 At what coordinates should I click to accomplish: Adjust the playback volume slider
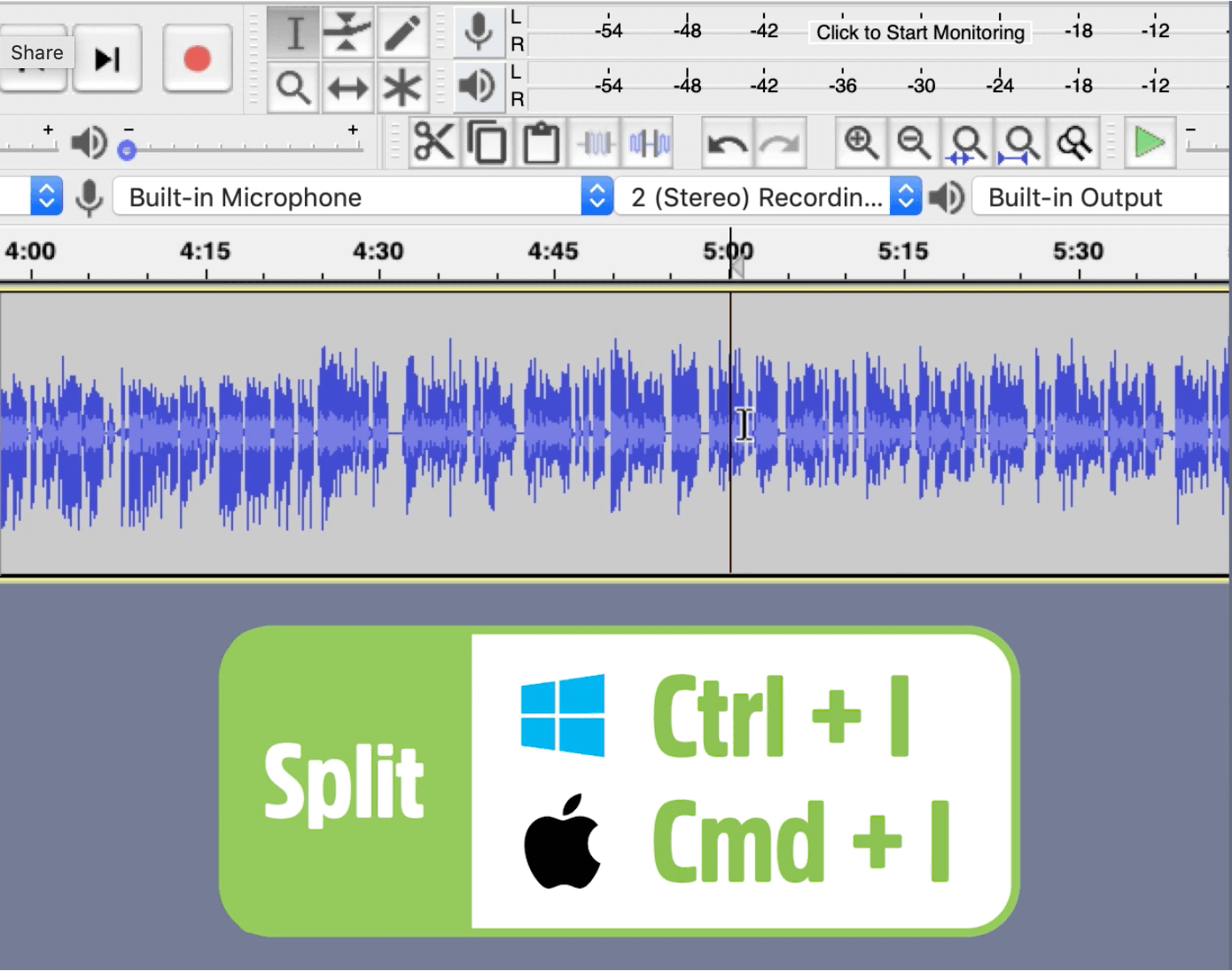click(128, 149)
